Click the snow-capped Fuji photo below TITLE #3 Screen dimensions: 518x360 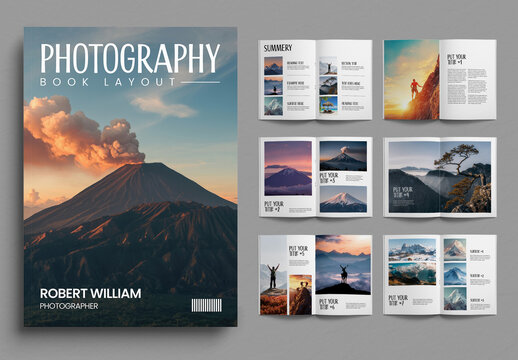pyautogui.click(x=343, y=199)
